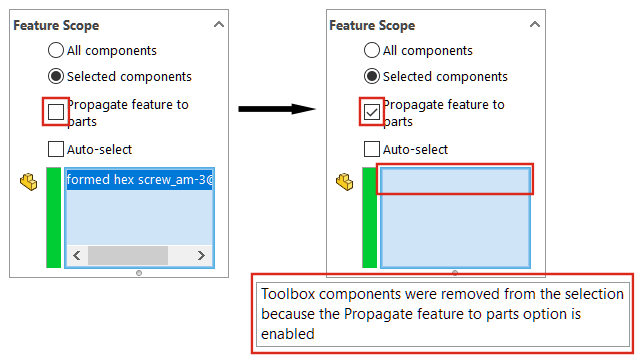Click the empty selection box in right panel
Viewport: 640px width, 360px height.
click(x=456, y=218)
